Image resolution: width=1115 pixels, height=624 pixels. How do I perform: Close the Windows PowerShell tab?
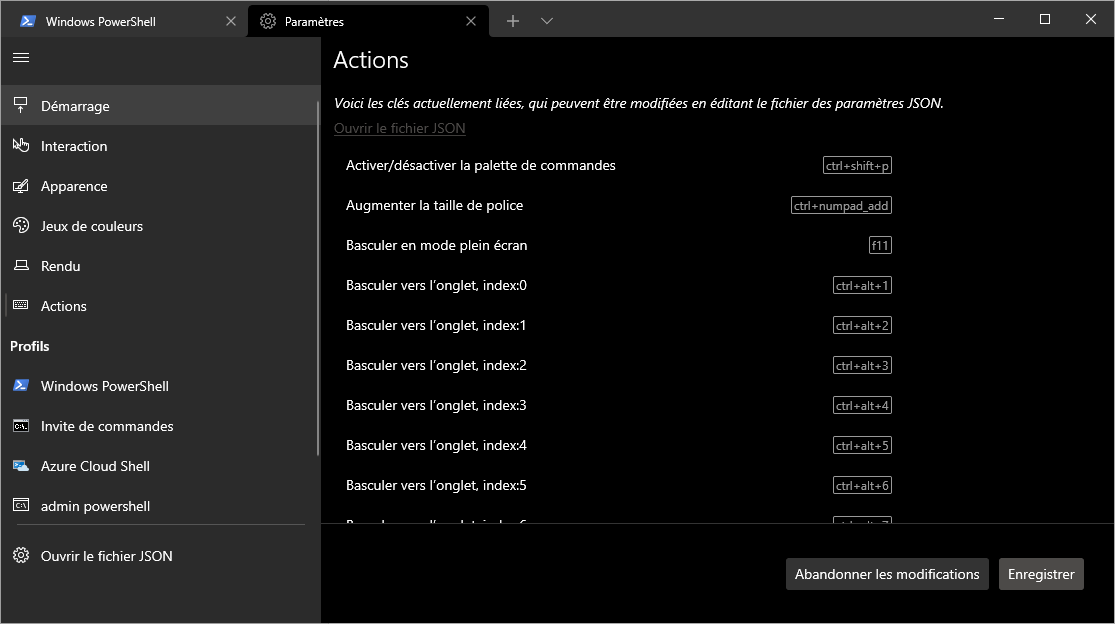coord(230,21)
